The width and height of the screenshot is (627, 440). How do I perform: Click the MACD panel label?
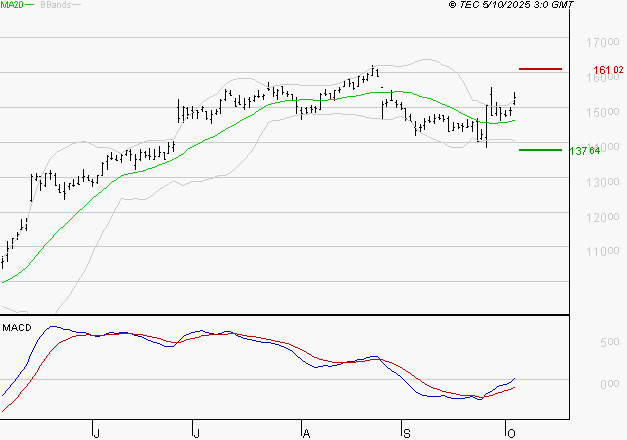17,328
